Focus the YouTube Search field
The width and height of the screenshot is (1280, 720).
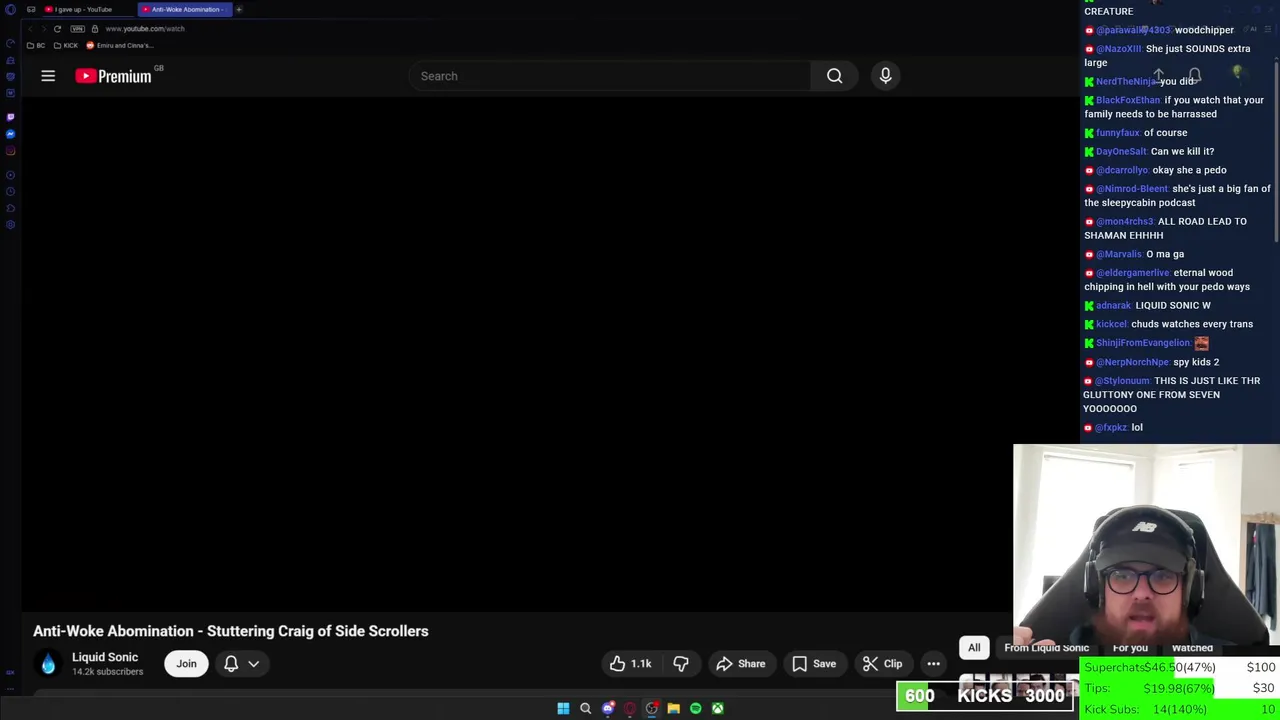(x=610, y=76)
